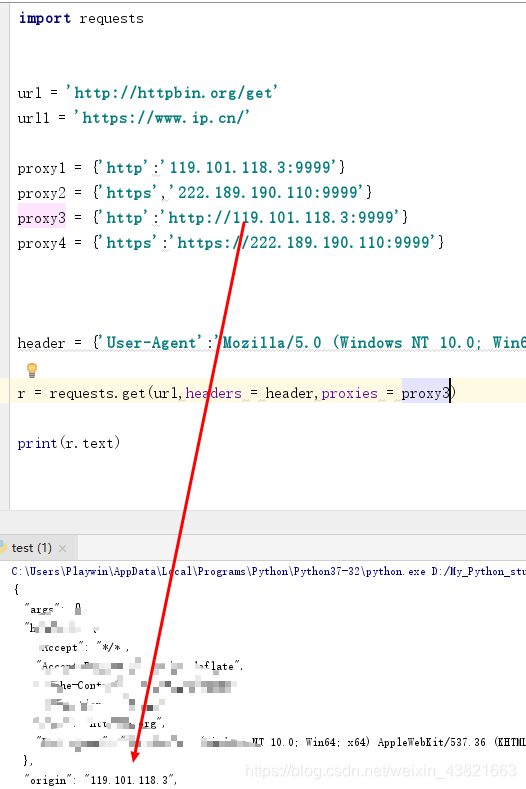Click the url 'http://httpbin.org/get' string
The width and height of the screenshot is (526, 789).
pyautogui.click(x=172, y=93)
